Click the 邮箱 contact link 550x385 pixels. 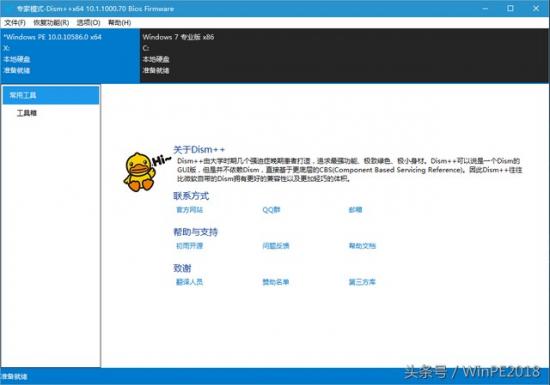(x=355, y=210)
